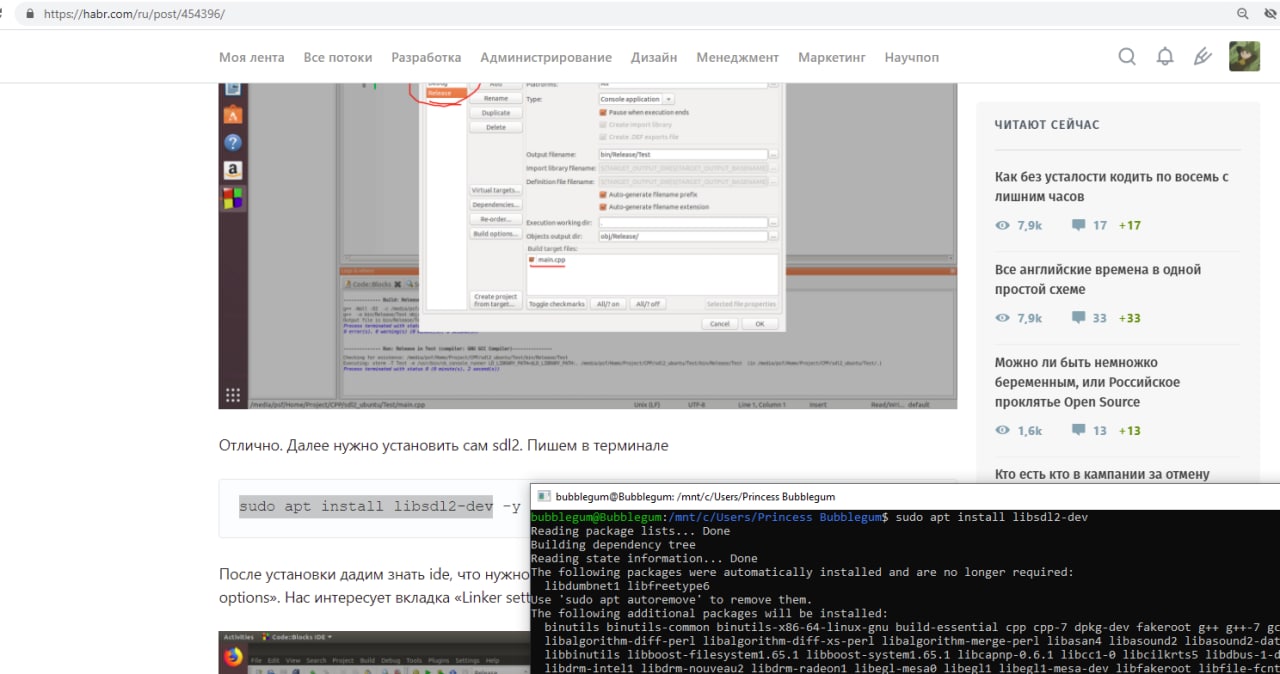
Task: Open article Все английские времена в одной простой схеме
Action: coord(1098,279)
